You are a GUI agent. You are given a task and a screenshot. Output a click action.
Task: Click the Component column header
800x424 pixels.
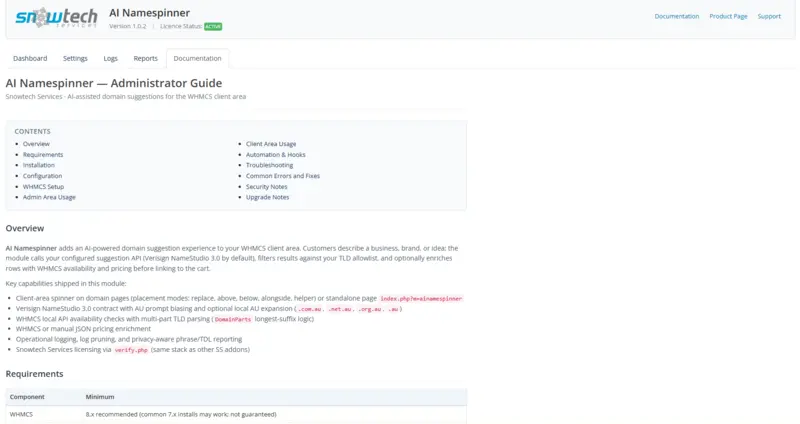pyautogui.click(x=27, y=396)
